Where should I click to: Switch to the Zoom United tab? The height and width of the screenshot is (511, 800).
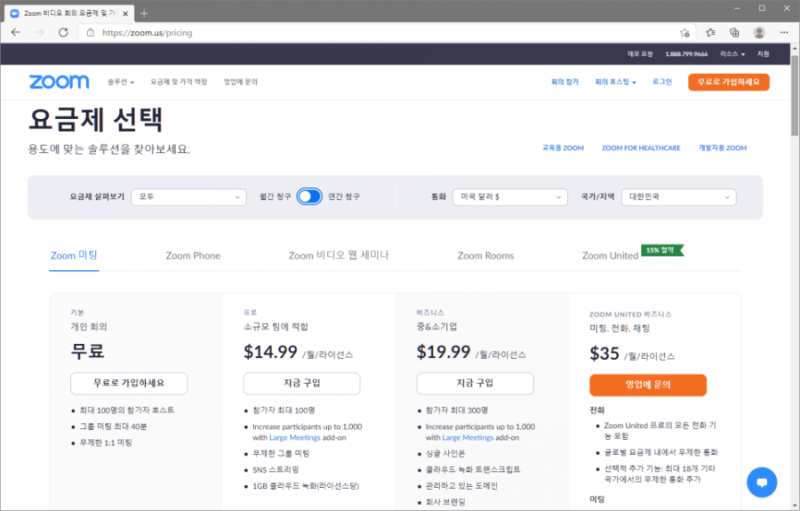[610, 256]
